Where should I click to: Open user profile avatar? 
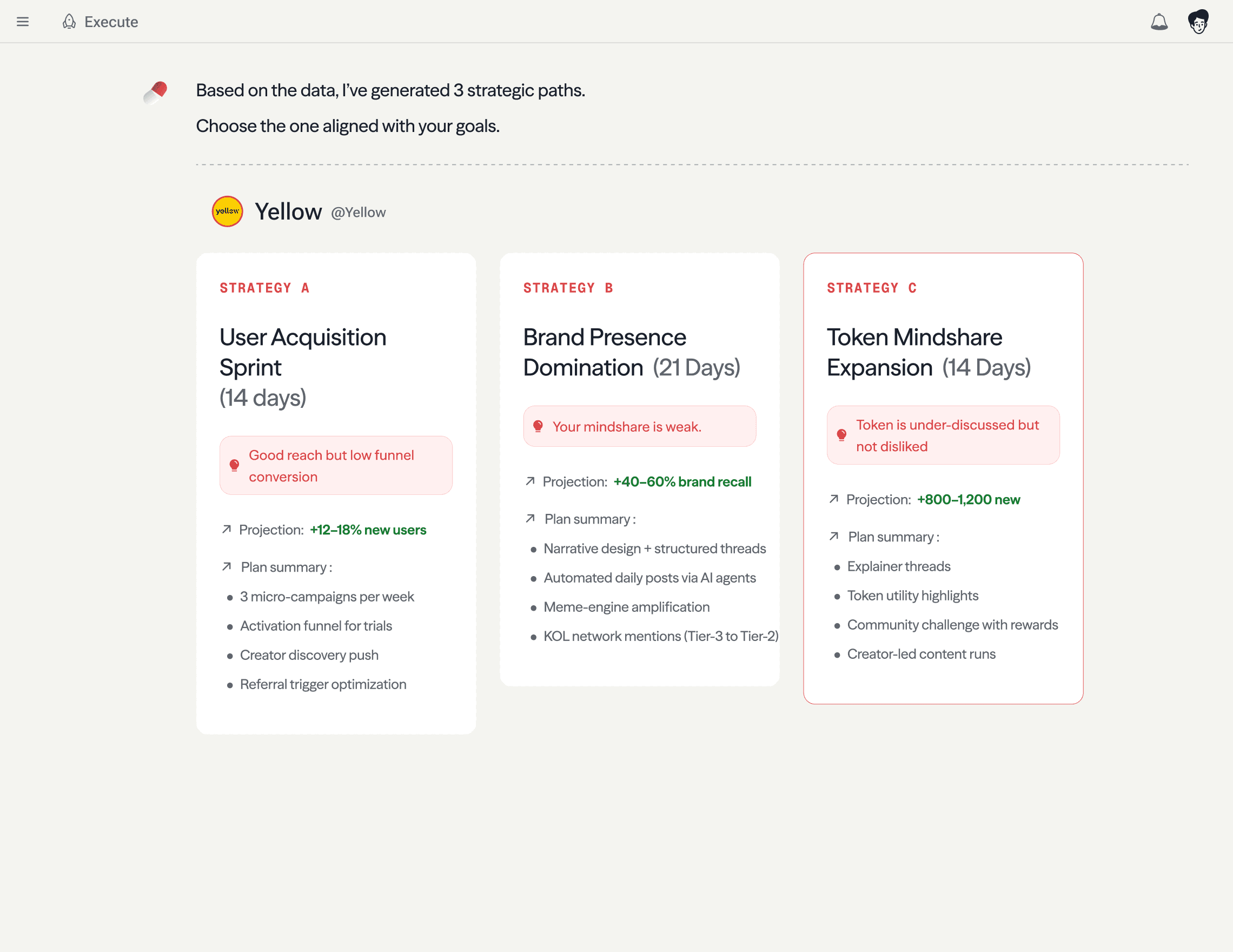(1198, 22)
